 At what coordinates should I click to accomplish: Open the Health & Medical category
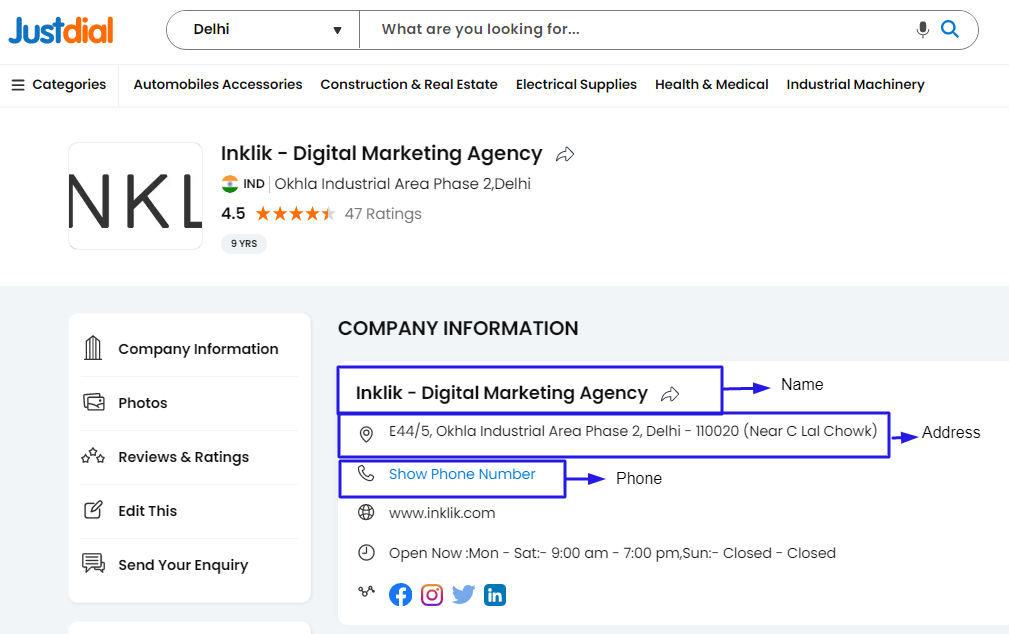tap(711, 84)
